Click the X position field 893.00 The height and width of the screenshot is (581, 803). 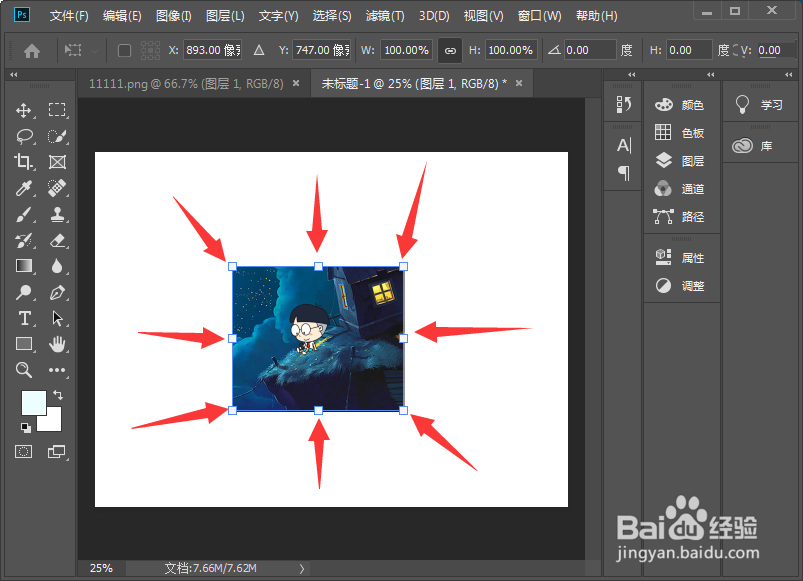[x=213, y=50]
